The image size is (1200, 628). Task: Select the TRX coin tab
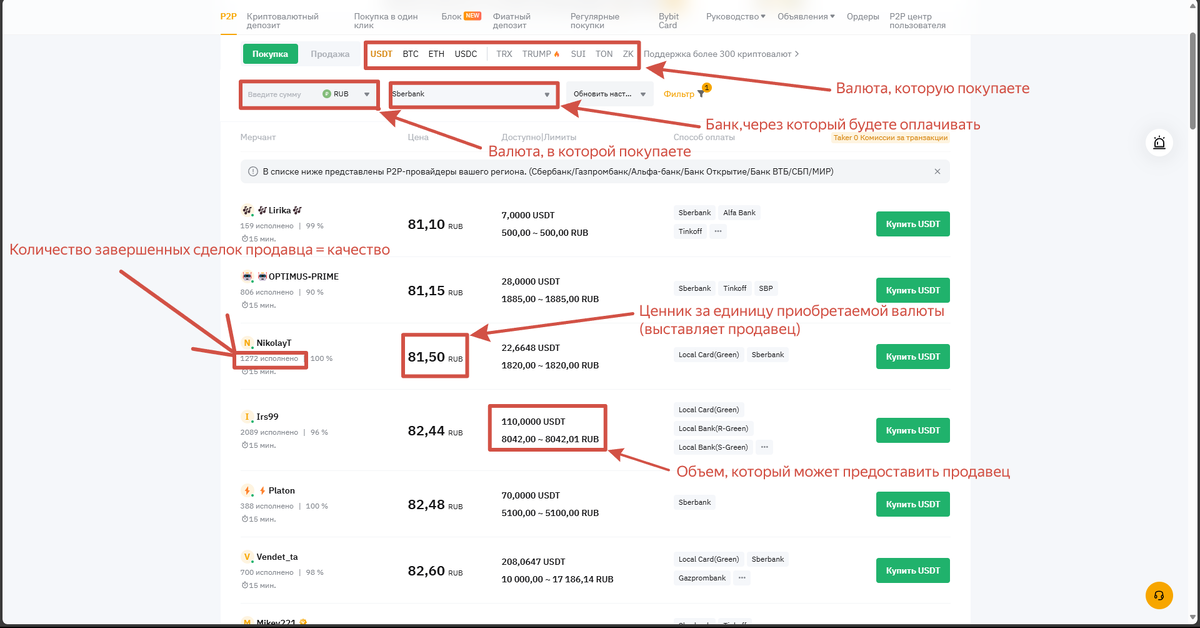pyautogui.click(x=504, y=54)
